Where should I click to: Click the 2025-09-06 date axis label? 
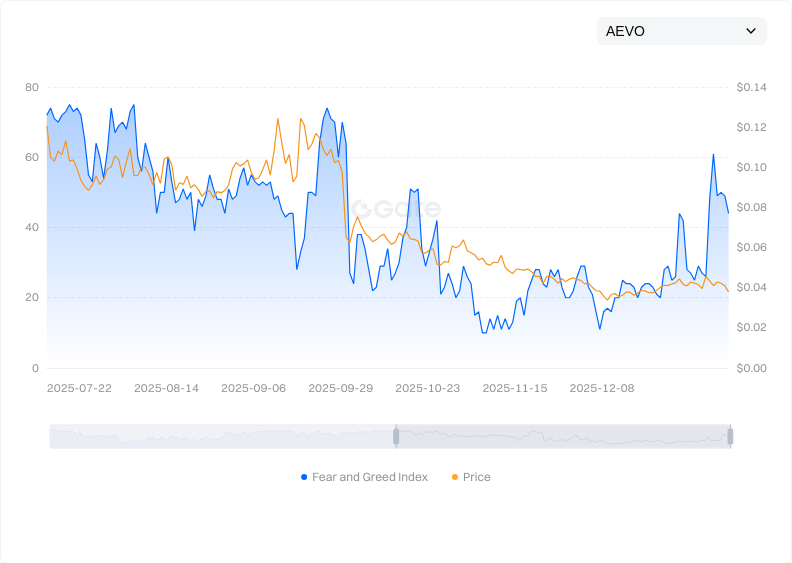253,388
